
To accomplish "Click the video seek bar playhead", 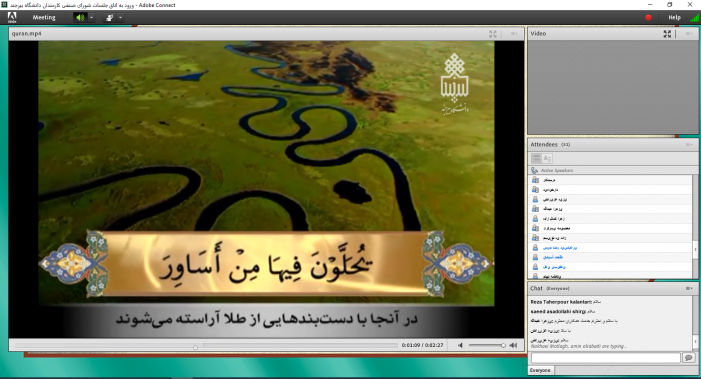I will 195,347.
